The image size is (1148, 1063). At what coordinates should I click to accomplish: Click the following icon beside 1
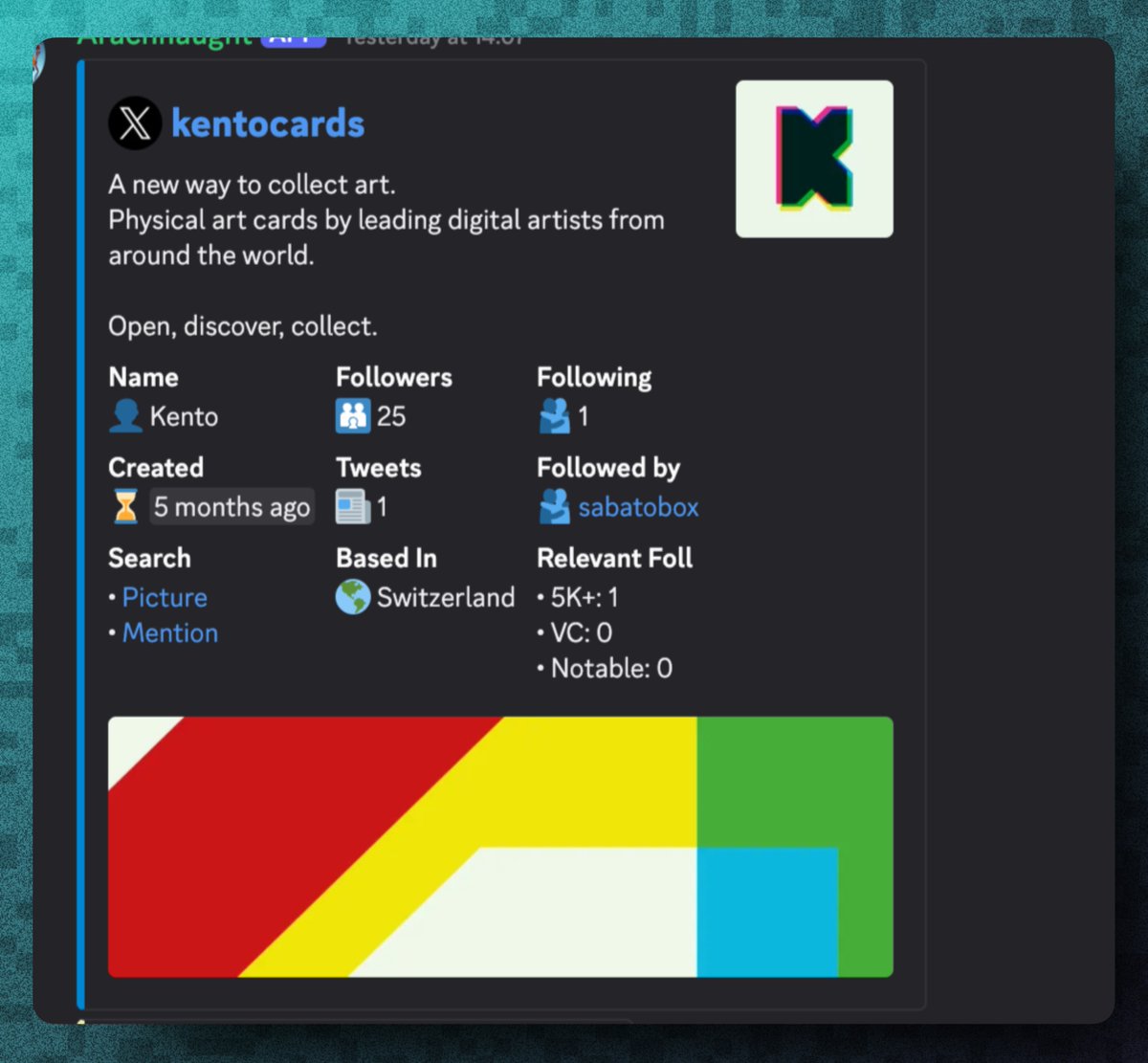[x=554, y=416]
